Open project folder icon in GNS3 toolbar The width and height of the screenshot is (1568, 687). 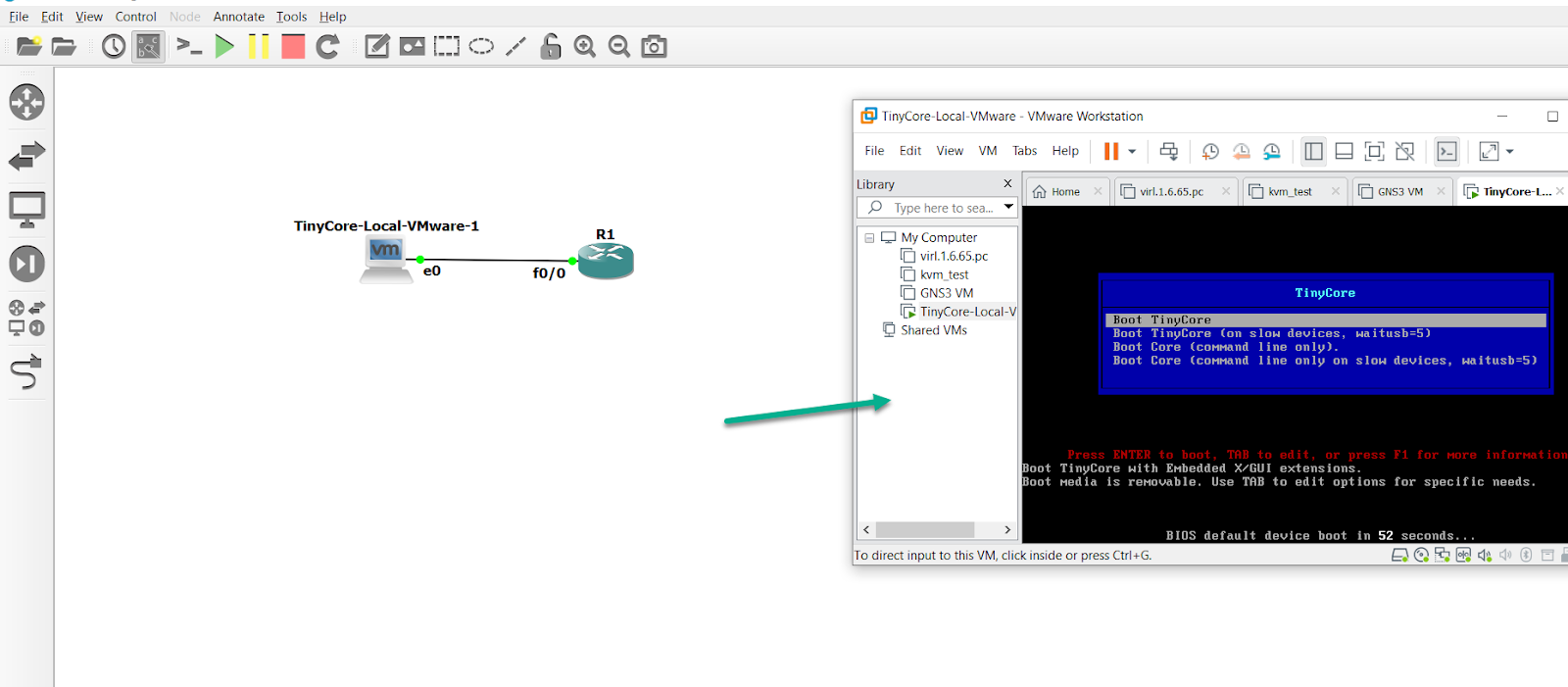point(64,46)
